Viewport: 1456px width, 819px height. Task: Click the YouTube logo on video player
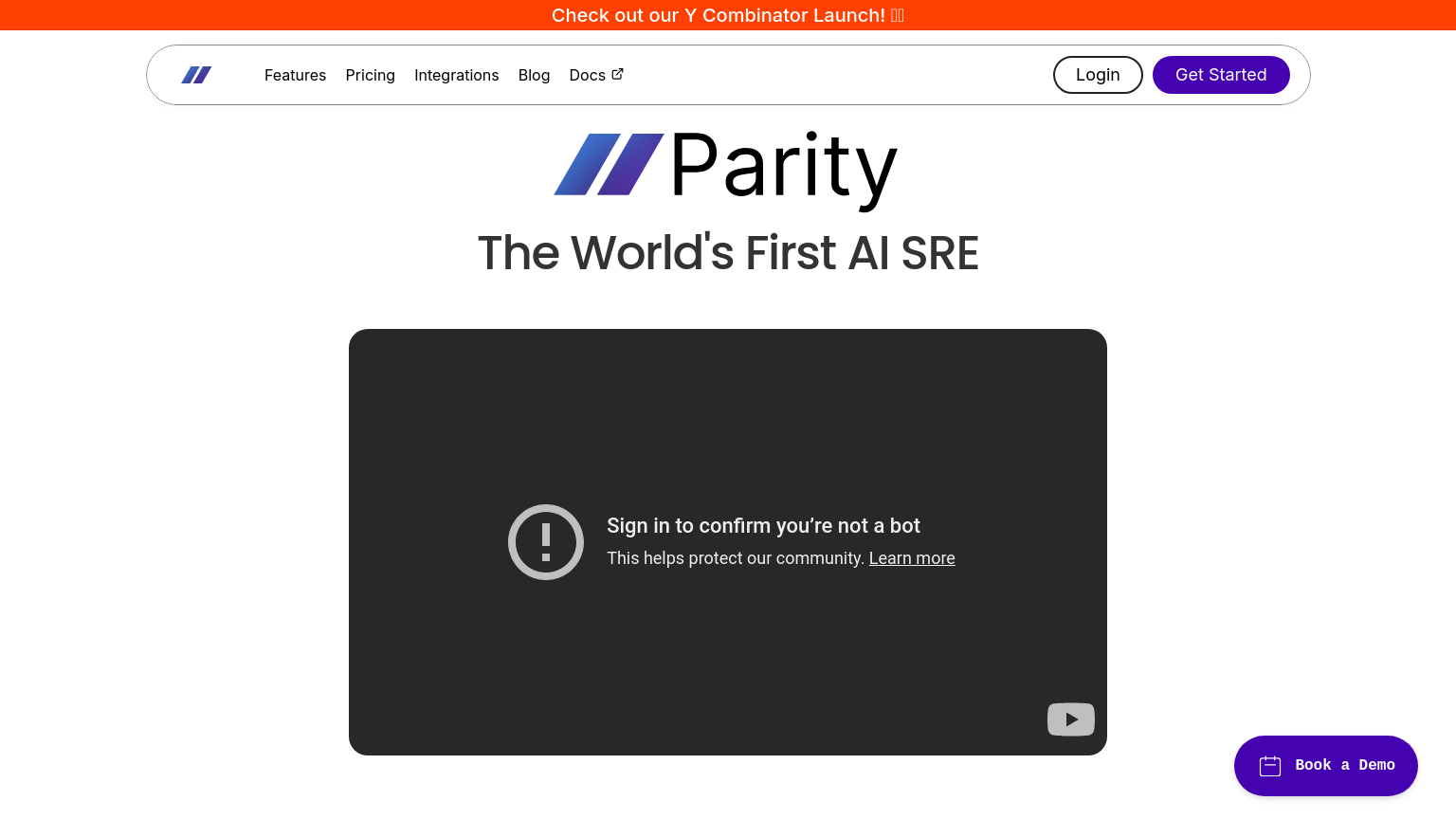[x=1071, y=719]
